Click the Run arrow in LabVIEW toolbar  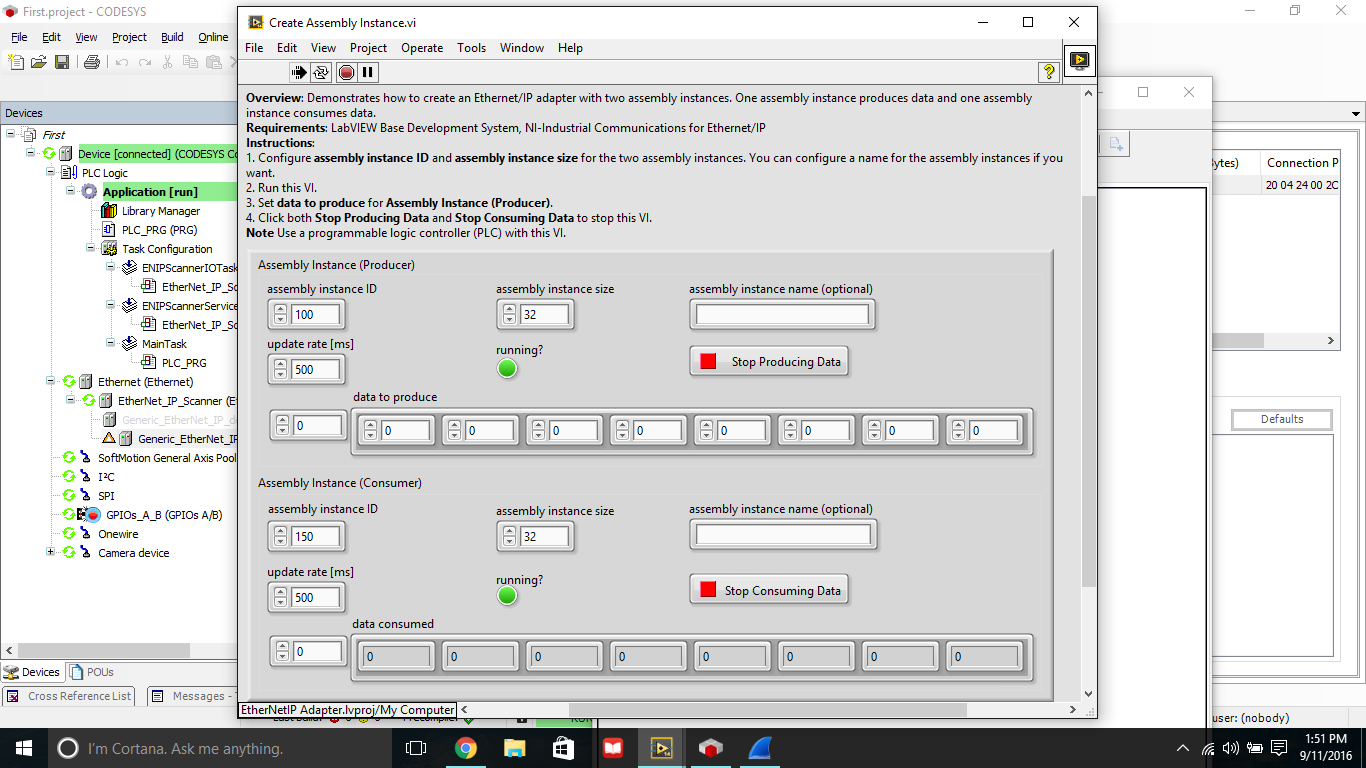point(298,72)
